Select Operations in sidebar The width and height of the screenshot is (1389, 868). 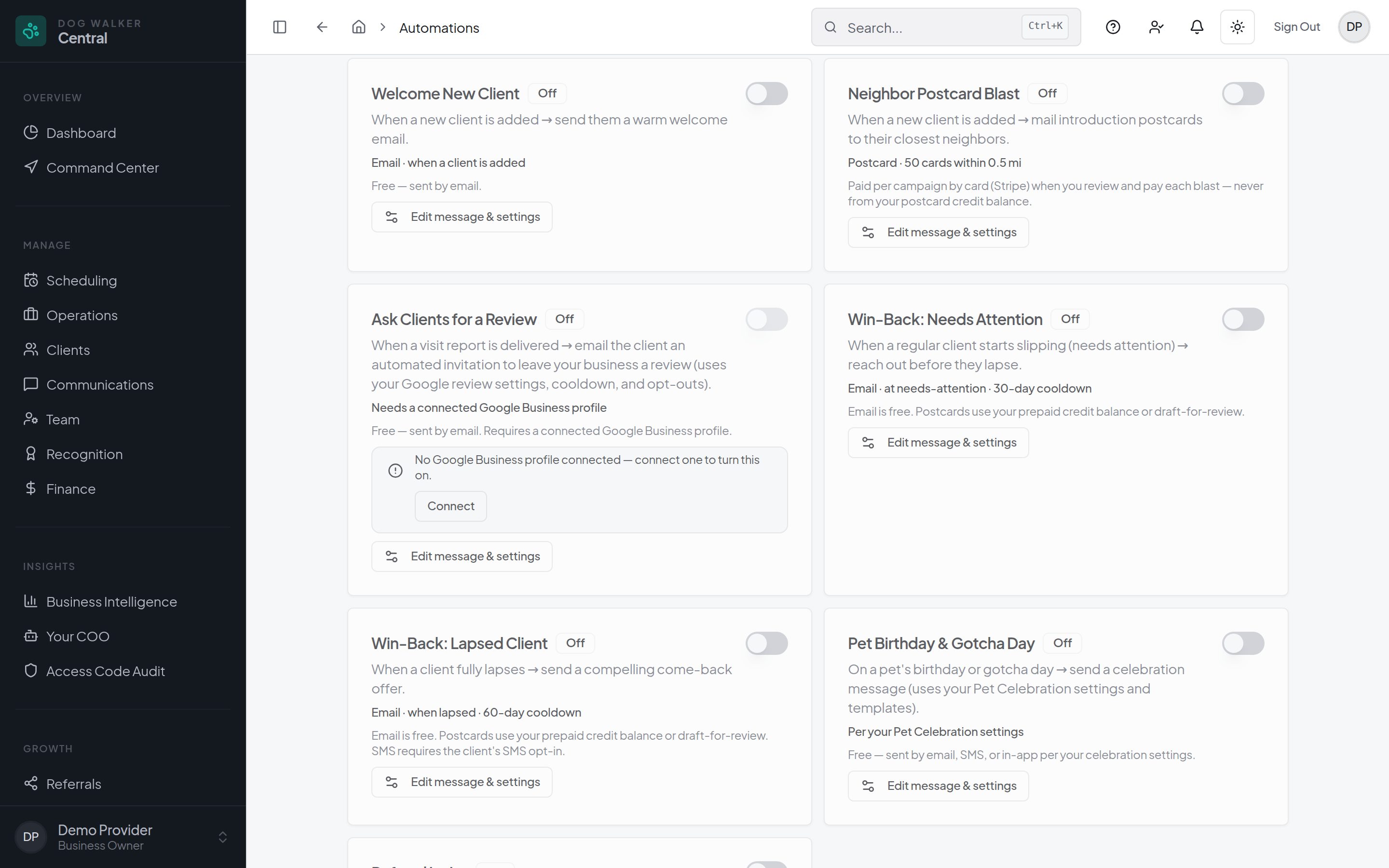pos(123,315)
